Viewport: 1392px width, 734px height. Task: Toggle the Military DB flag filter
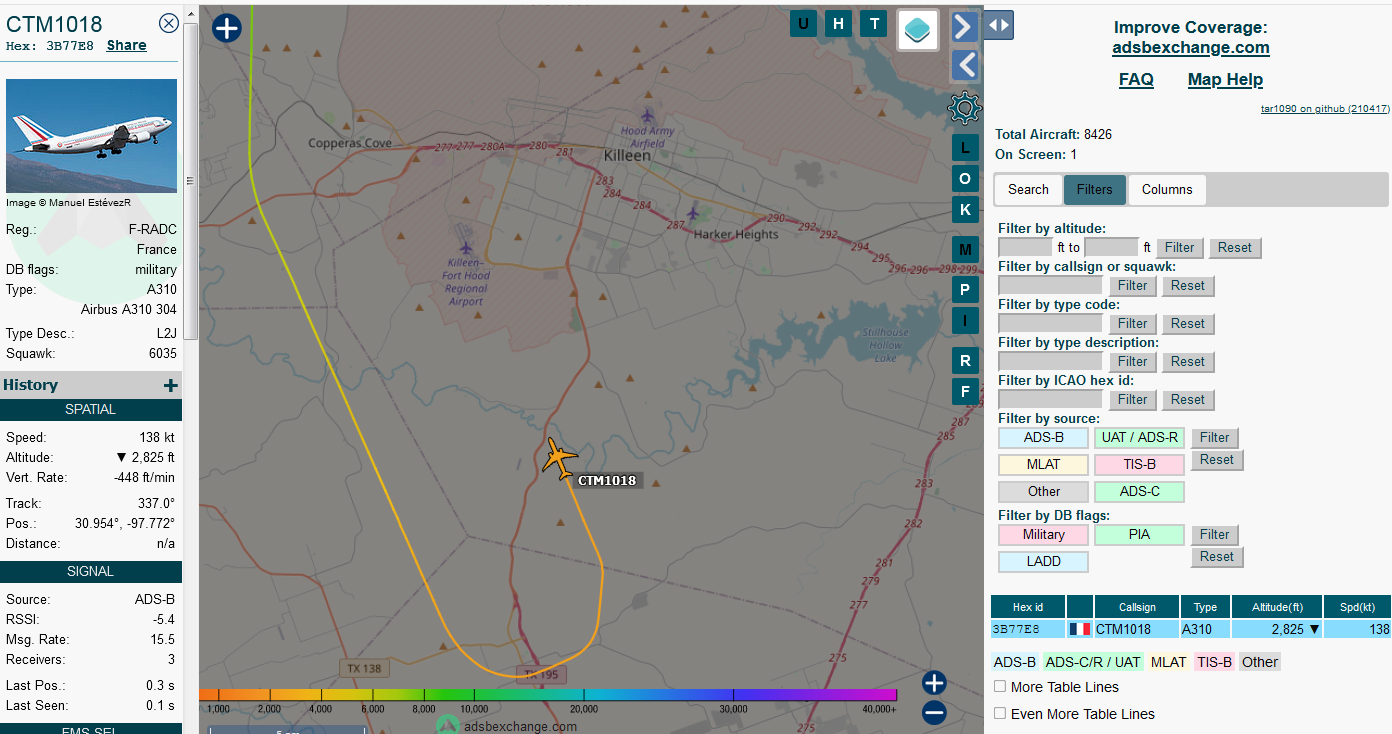[1043, 535]
